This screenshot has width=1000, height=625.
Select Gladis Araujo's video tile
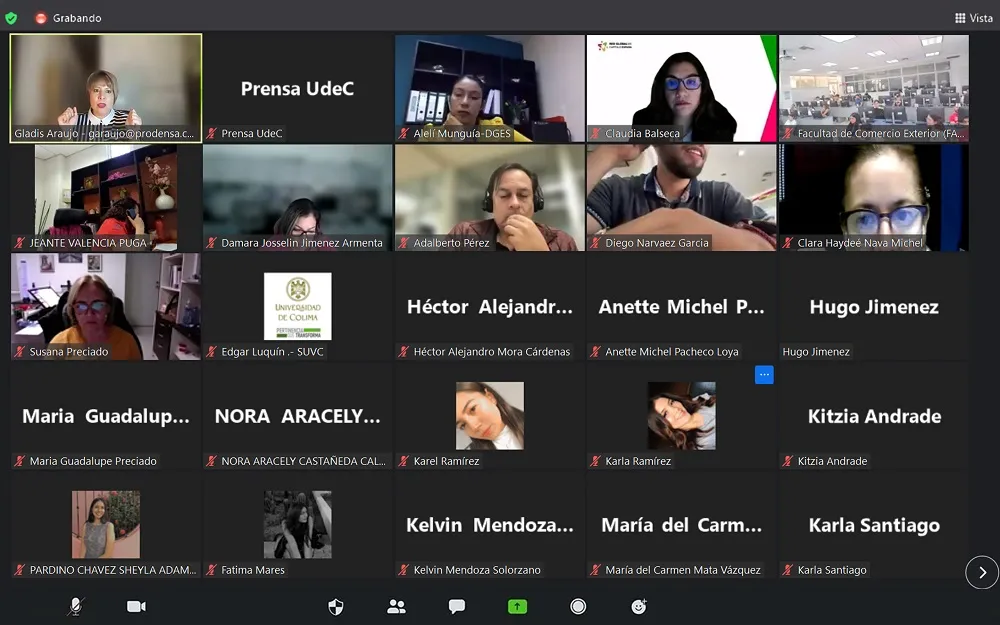[106, 88]
